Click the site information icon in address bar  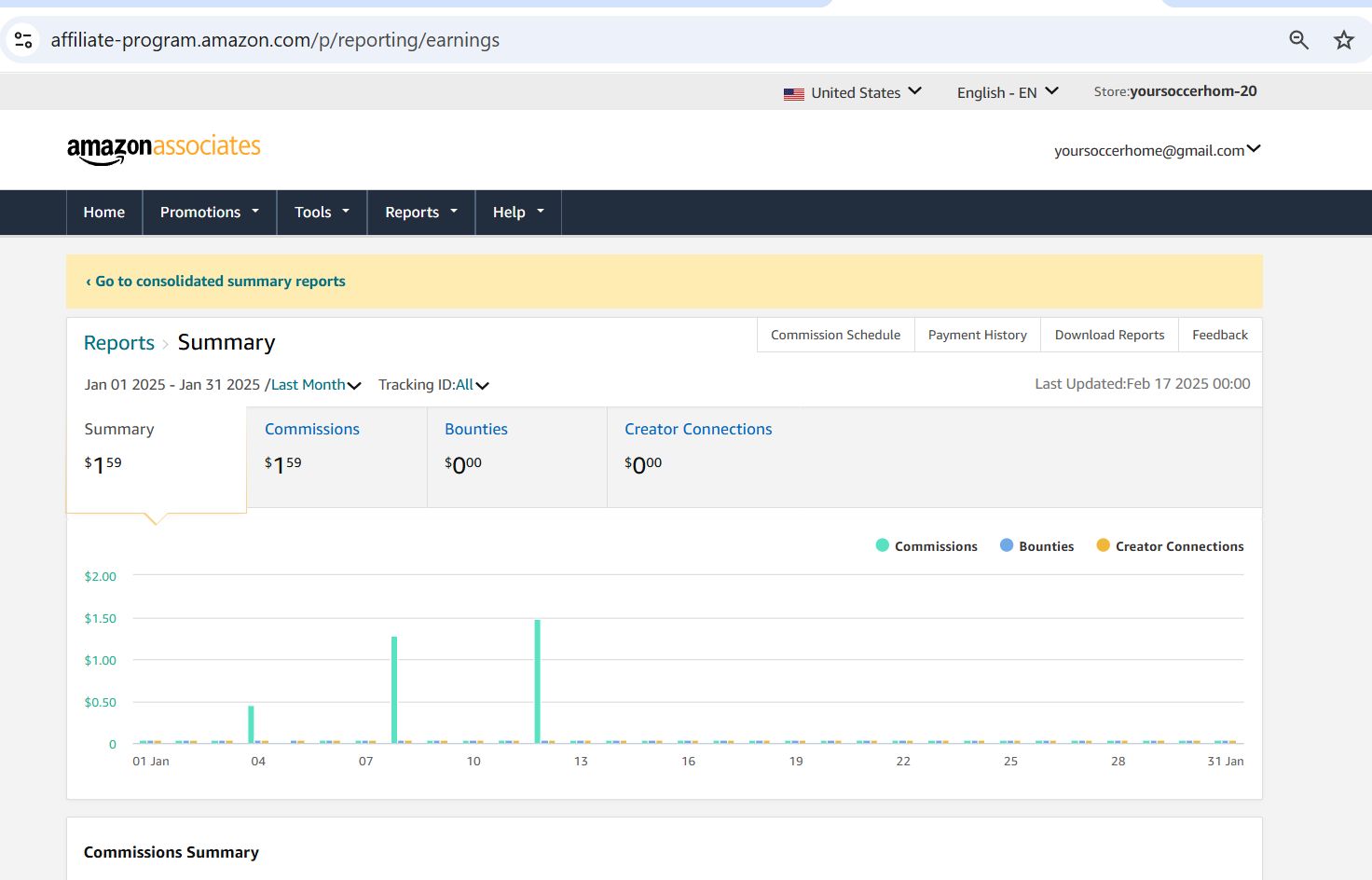[x=23, y=40]
